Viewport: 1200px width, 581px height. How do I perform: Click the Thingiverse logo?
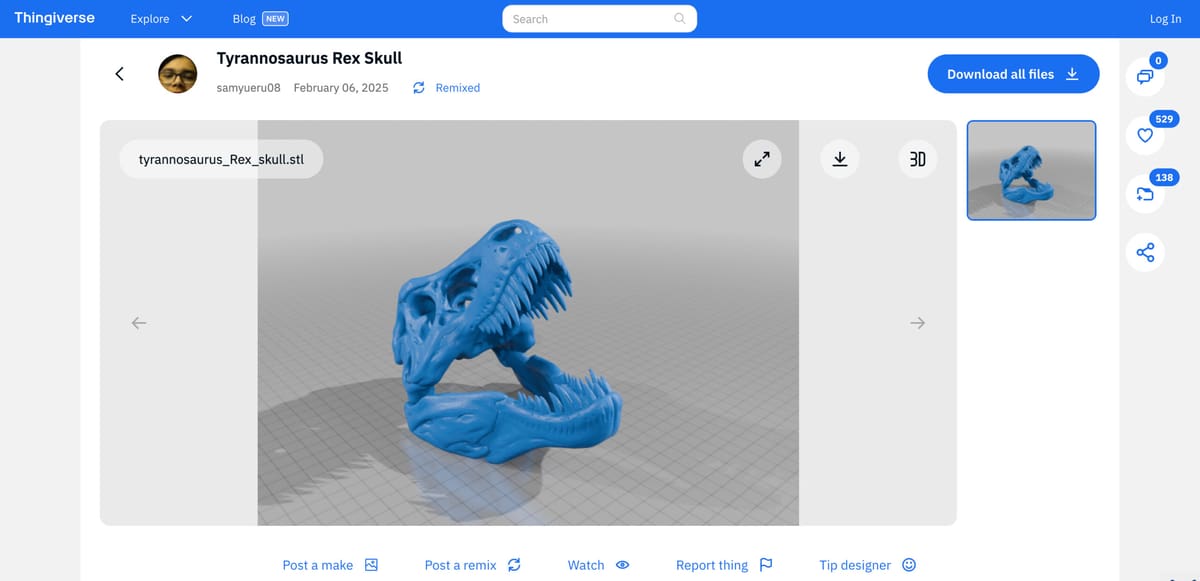pyautogui.click(x=54, y=18)
